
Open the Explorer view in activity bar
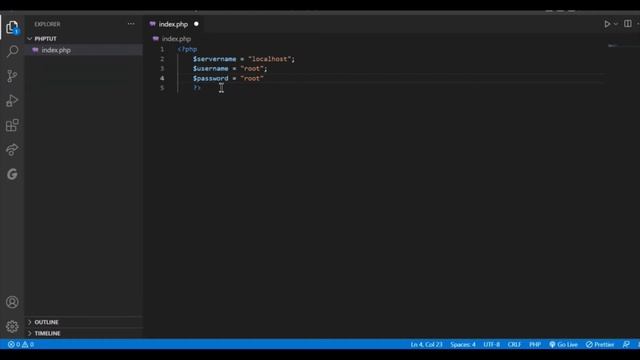click(12, 27)
